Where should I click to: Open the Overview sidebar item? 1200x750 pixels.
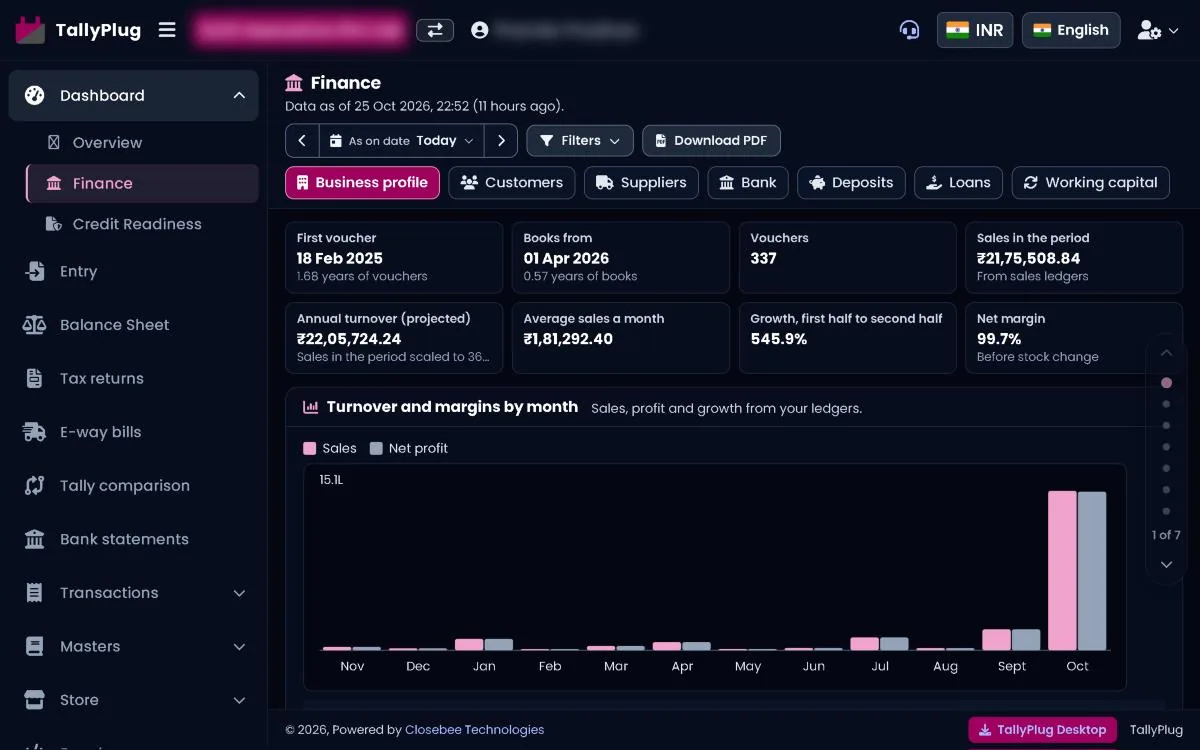click(x=142, y=142)
